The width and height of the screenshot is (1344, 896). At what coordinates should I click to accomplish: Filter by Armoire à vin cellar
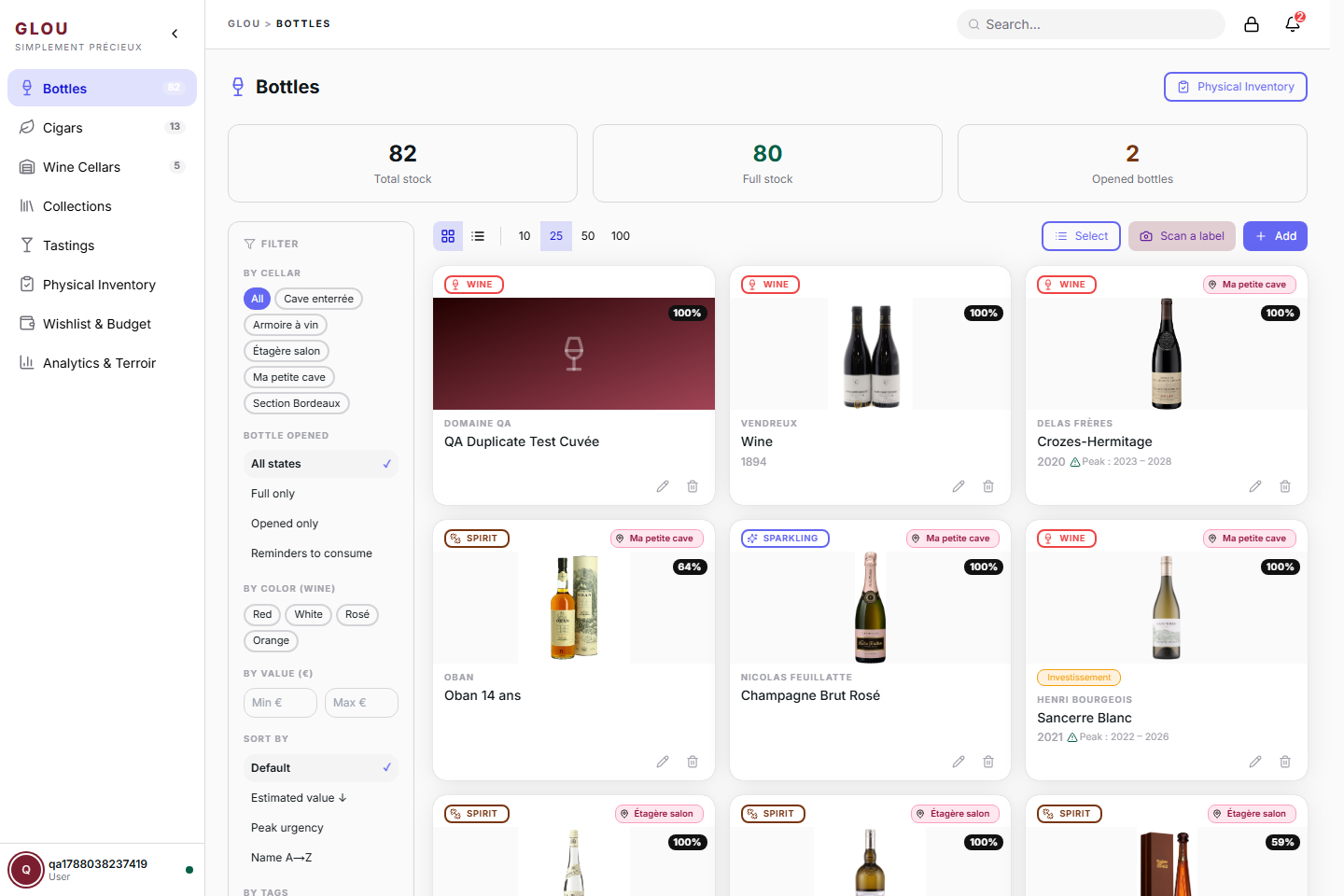pos(286,325)
